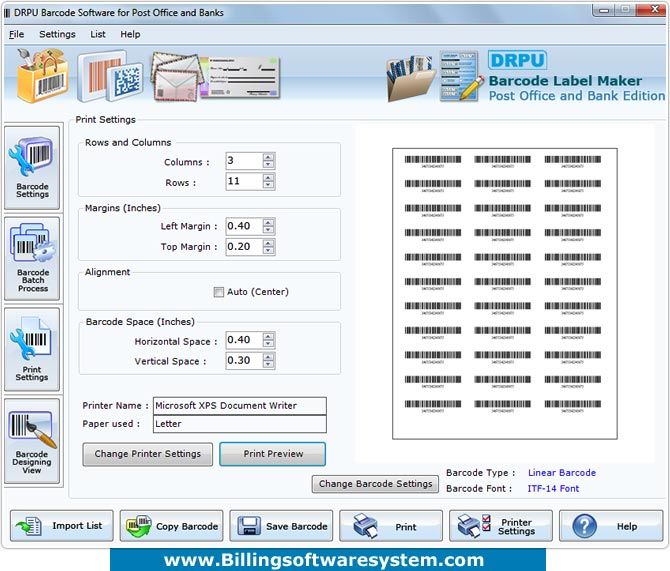
Task: Decrease the Left Margin spinner value
Action: (x=268, y=230)
